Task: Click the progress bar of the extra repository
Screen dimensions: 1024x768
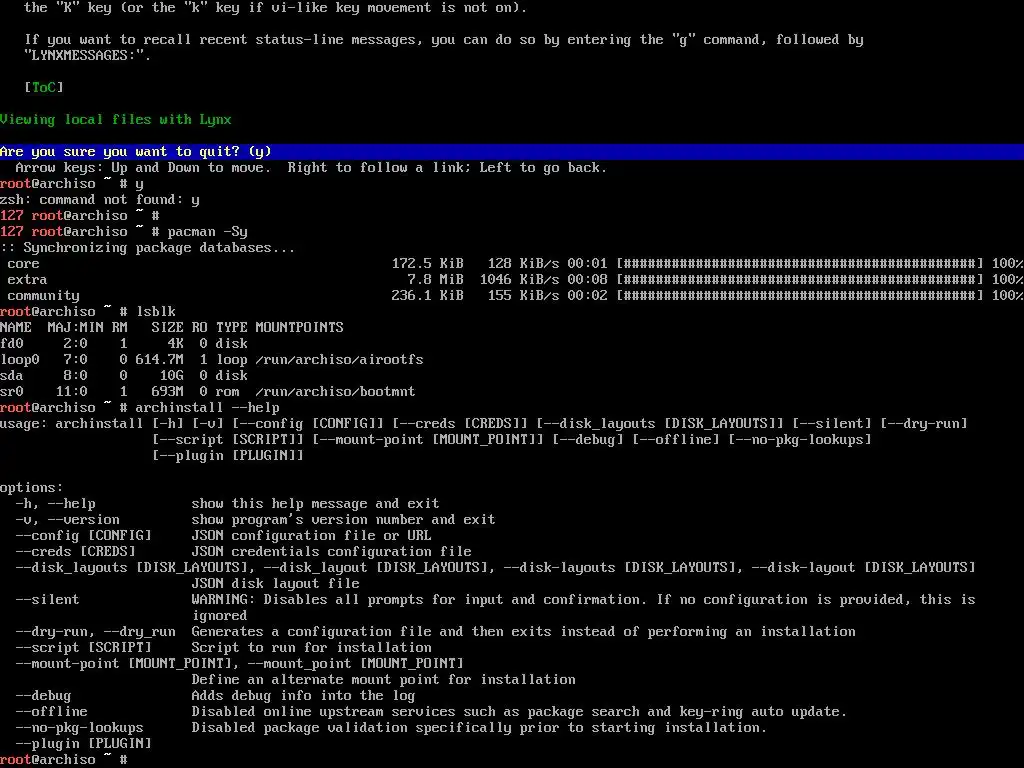Action: click(x=800, y=280)
